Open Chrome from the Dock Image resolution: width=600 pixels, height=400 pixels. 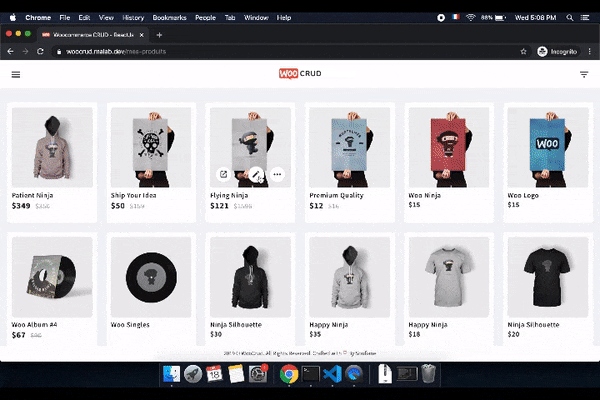click(289, 374)
